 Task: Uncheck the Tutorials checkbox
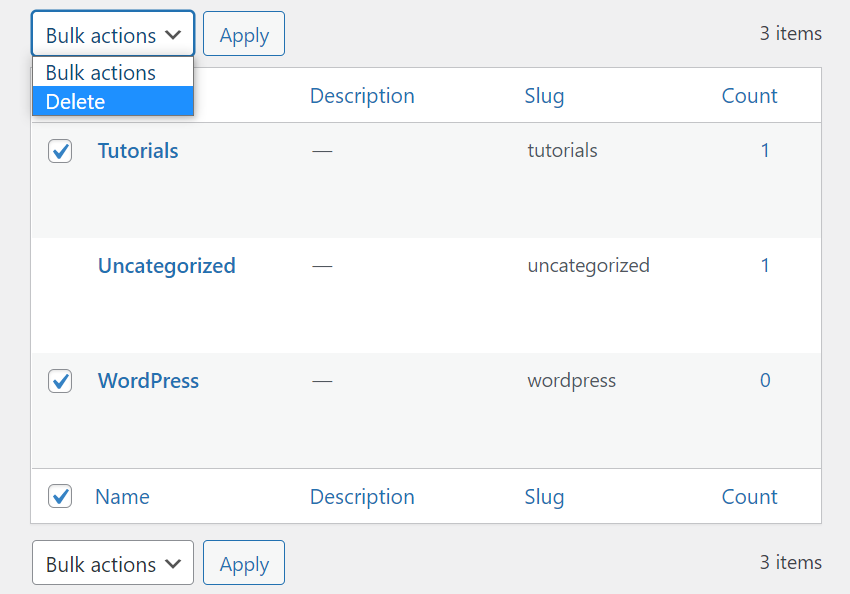point(59,150)
